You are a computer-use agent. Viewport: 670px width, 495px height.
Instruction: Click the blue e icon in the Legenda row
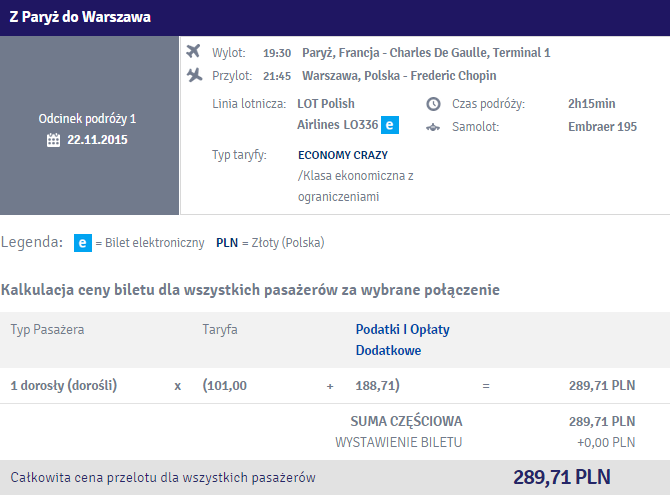click(x=83, y=243)
